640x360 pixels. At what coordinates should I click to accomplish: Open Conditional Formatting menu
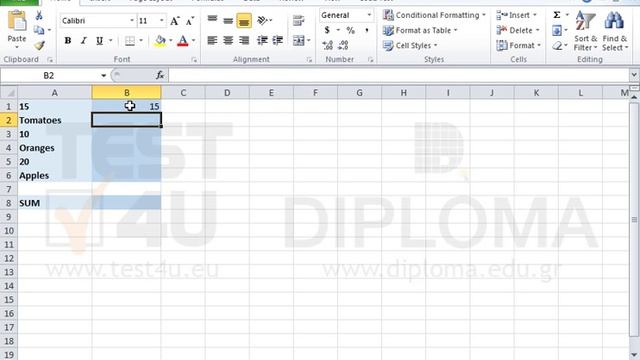[x=434, y=15]
